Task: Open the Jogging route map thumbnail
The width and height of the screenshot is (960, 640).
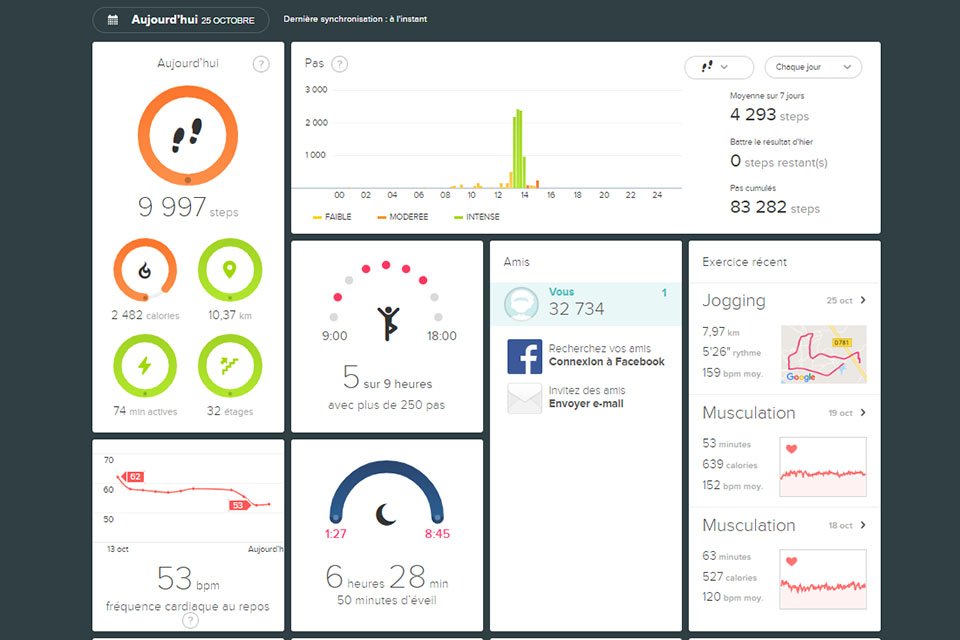Action: pyautogui.click(x=823, y=354)
